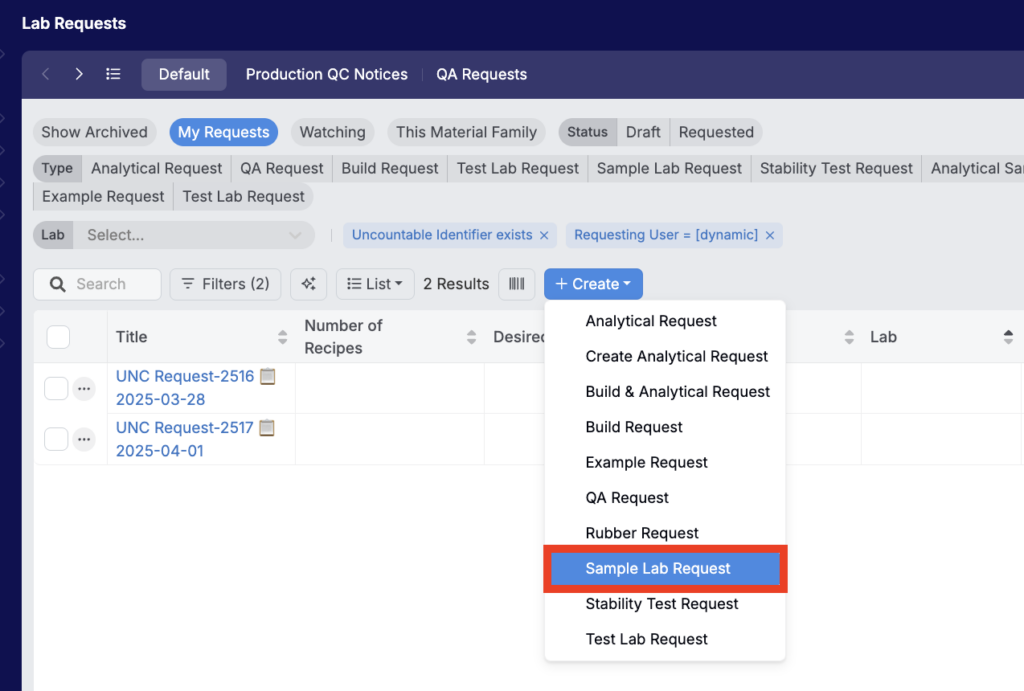The width and height of the screenshot is (1024, 691).
Task: Toggle the My Requests filter
Action: tap(223, 132)
